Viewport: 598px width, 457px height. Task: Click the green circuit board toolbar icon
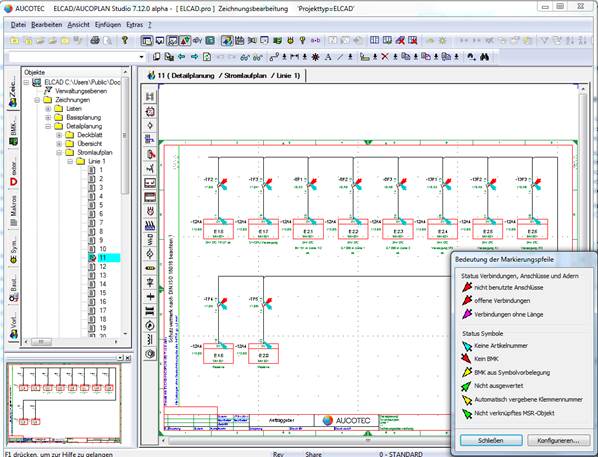pyautogui.click(x=278, y=40)
